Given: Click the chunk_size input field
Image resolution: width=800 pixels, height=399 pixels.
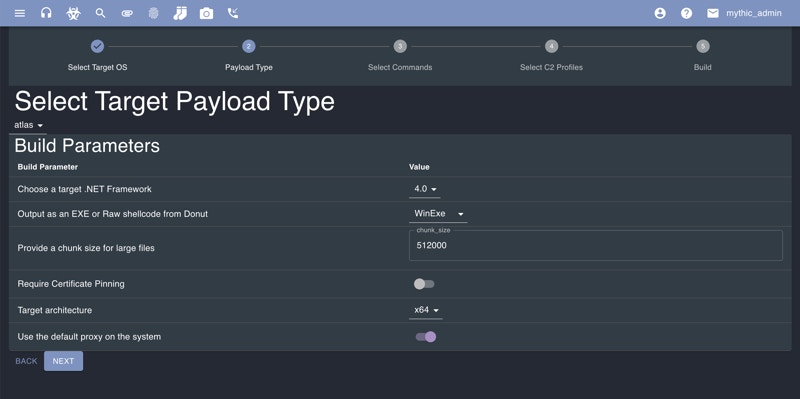Looking at the screenshot, I should click(x=596, y=245).
